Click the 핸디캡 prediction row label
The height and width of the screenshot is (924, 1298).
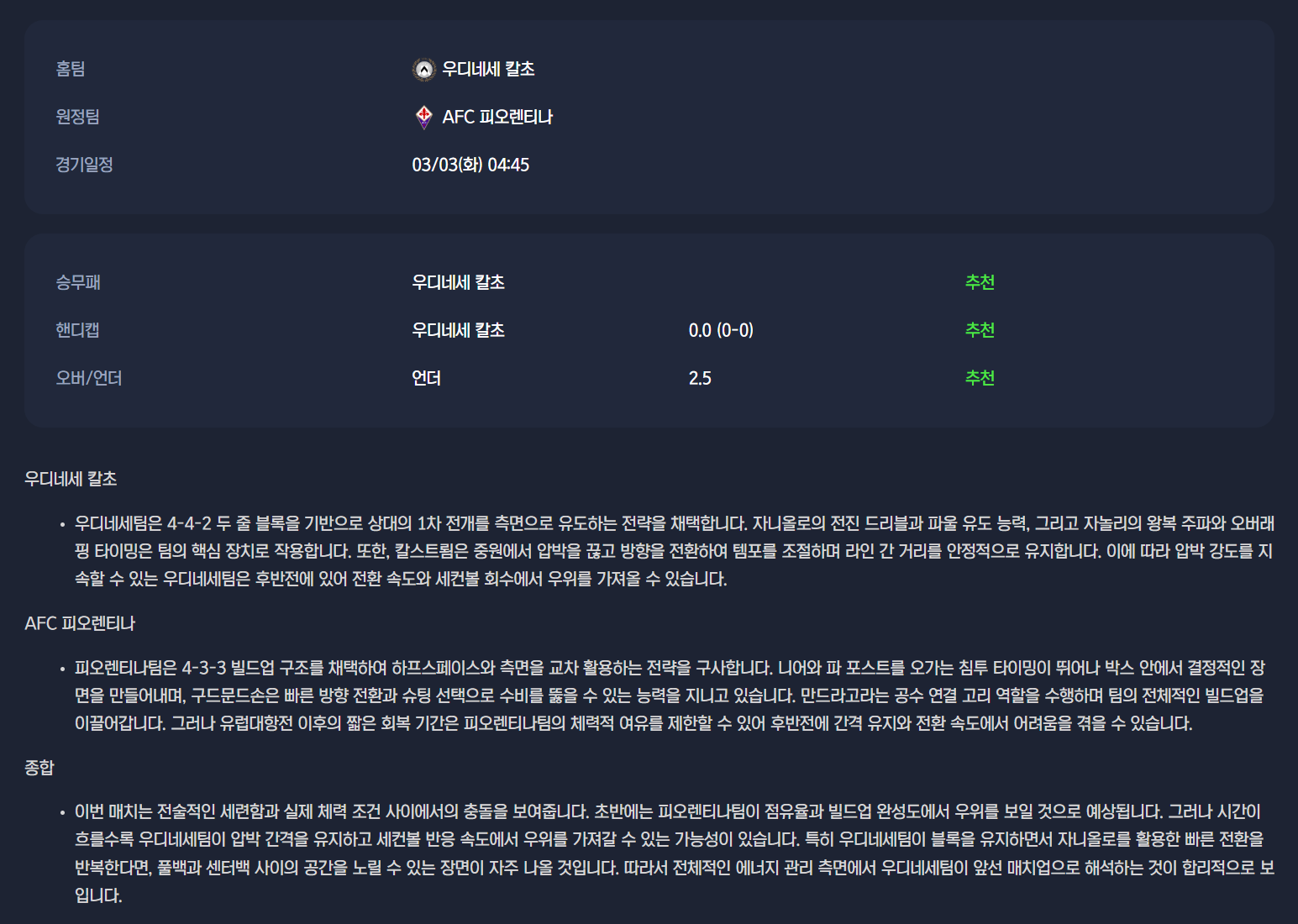click(77, 330)
